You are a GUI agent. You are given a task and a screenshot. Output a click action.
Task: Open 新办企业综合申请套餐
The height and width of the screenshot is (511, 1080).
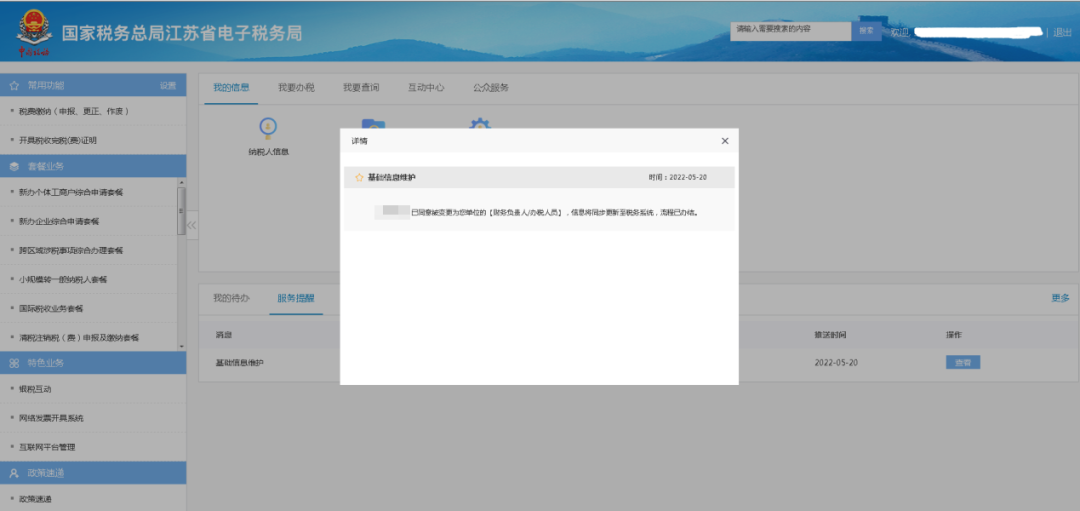click(59, 222)
